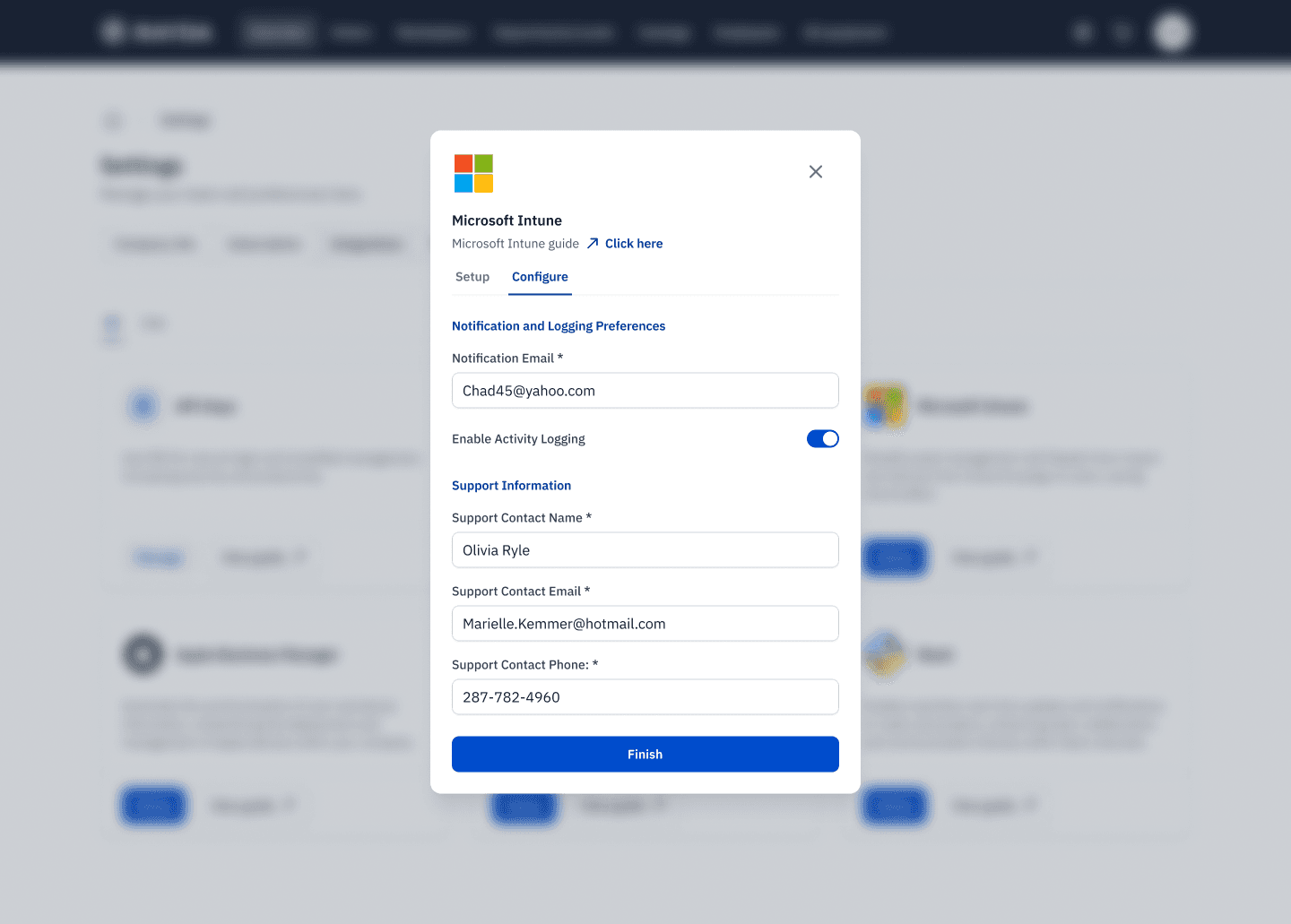1291x924 pixels.
Task: Open the 'Click here' guide link
Action: pyautogui.click(x=634, y=244)
